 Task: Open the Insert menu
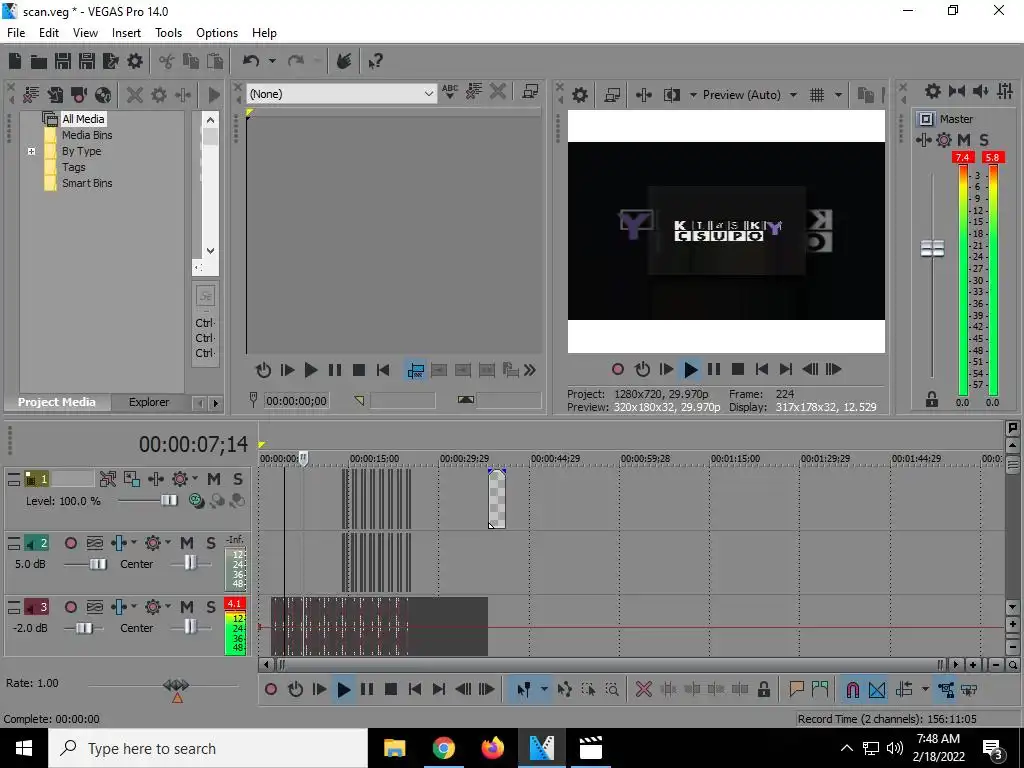pos(126,33)
